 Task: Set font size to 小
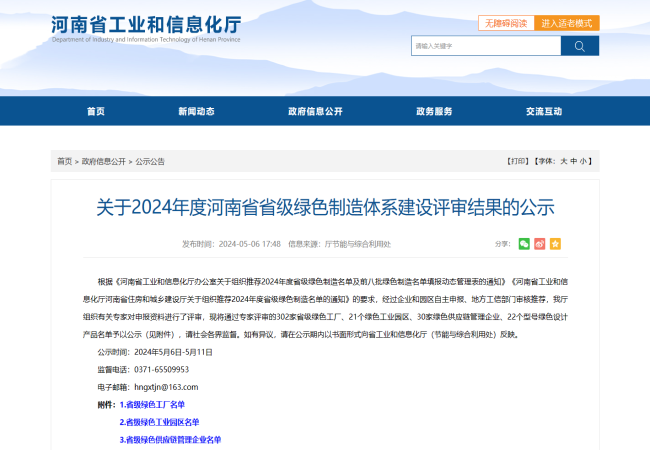tap(585, 160)
